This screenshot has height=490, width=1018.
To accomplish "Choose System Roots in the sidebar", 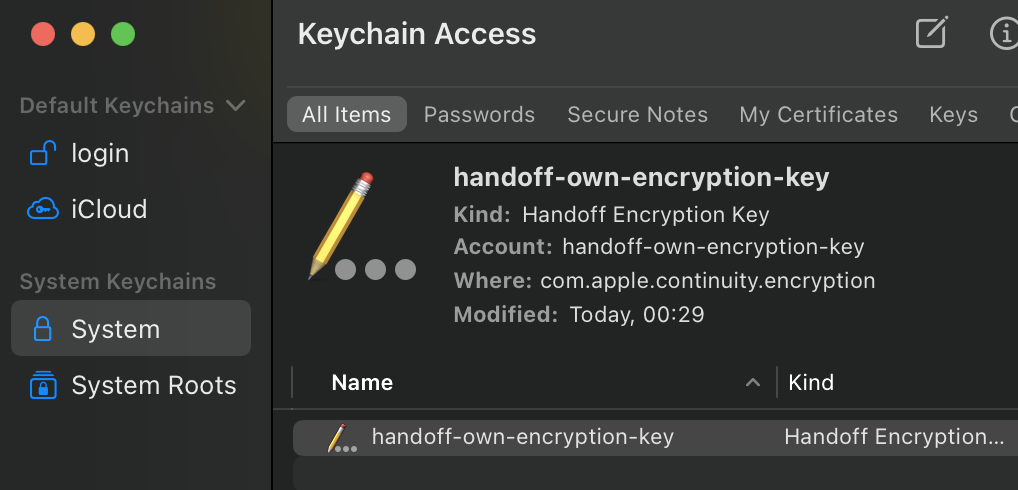I will [131, 385].
